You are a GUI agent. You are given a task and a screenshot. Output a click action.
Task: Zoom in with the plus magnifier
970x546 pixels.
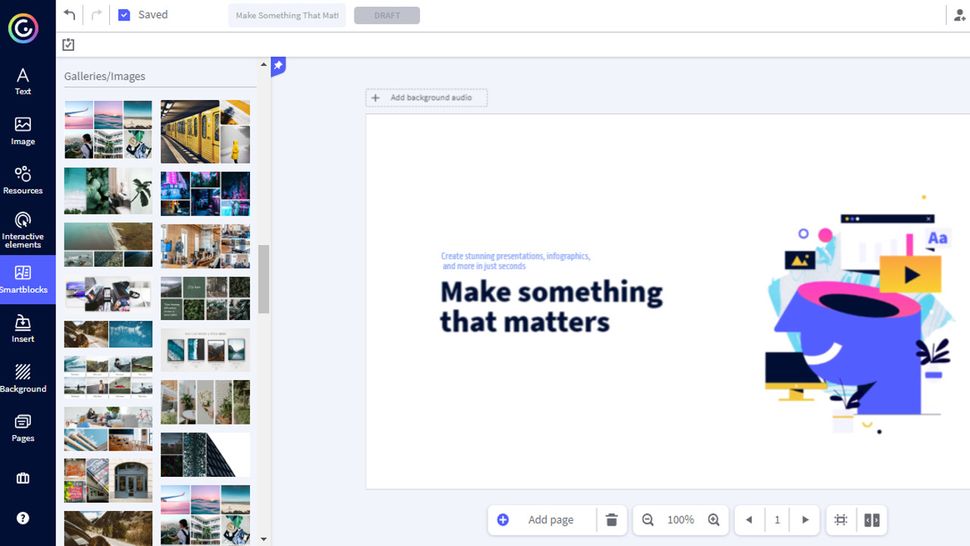pyautogui.click(x=714, y=520)
